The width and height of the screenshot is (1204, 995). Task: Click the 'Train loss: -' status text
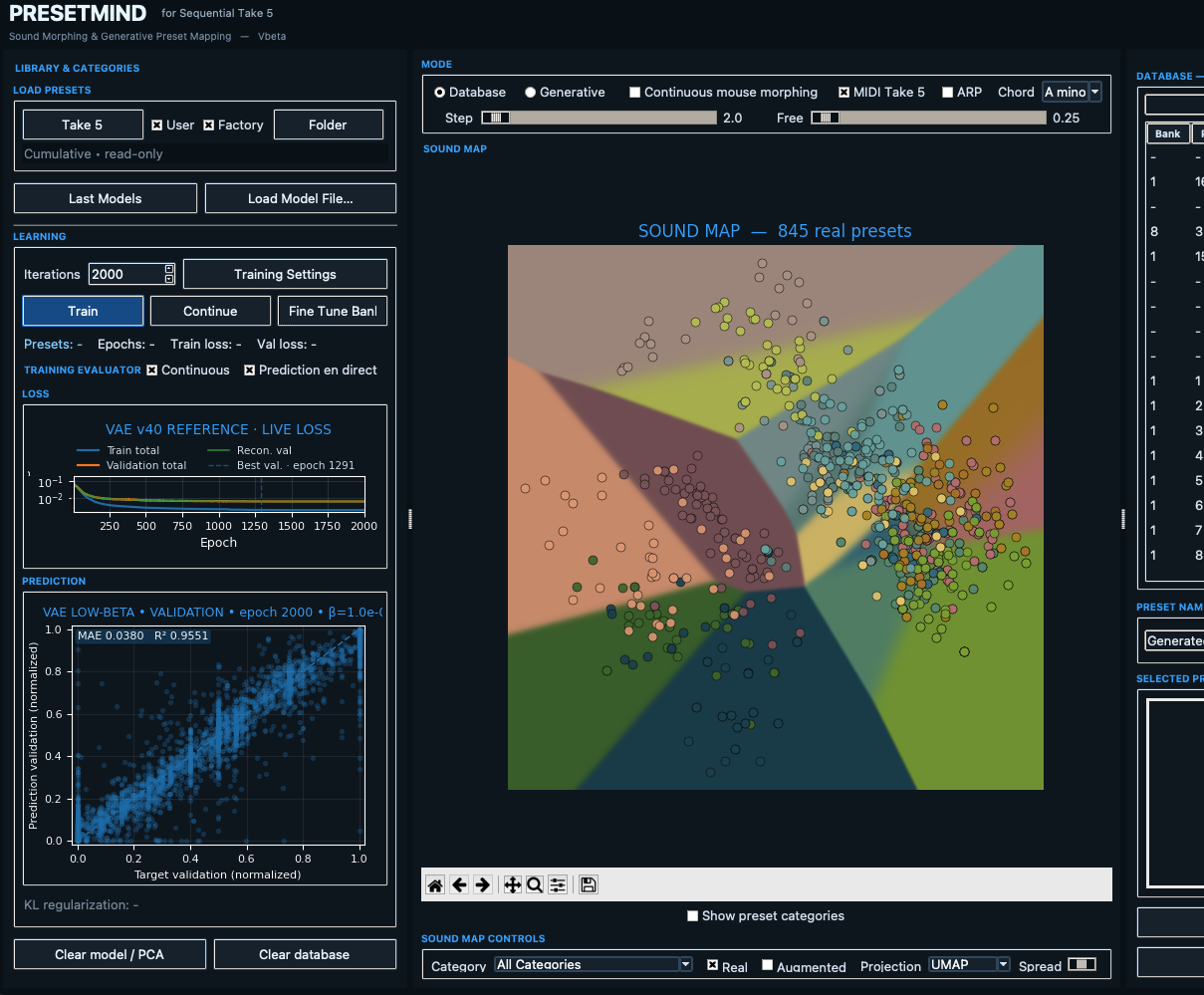[x=206, y=344]
